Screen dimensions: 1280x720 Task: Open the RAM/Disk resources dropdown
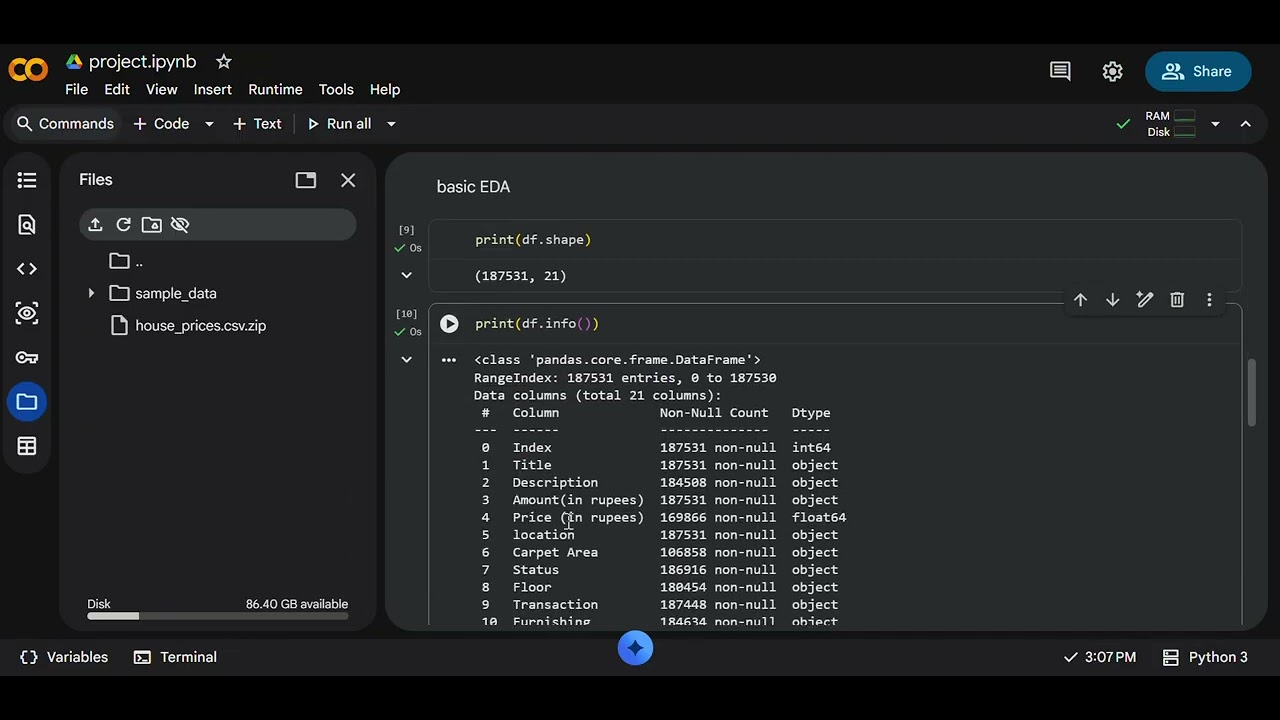(x=1215, y=124)
